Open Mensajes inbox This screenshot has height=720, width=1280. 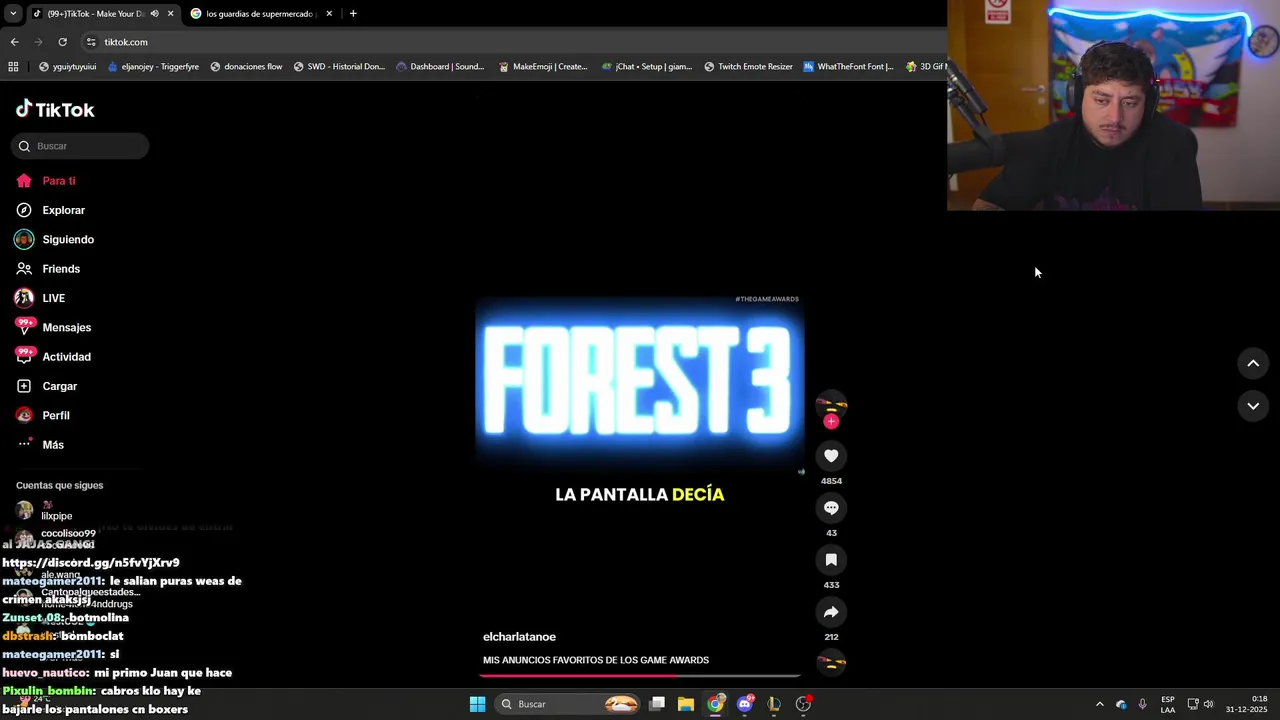click(x=53, y=327)
